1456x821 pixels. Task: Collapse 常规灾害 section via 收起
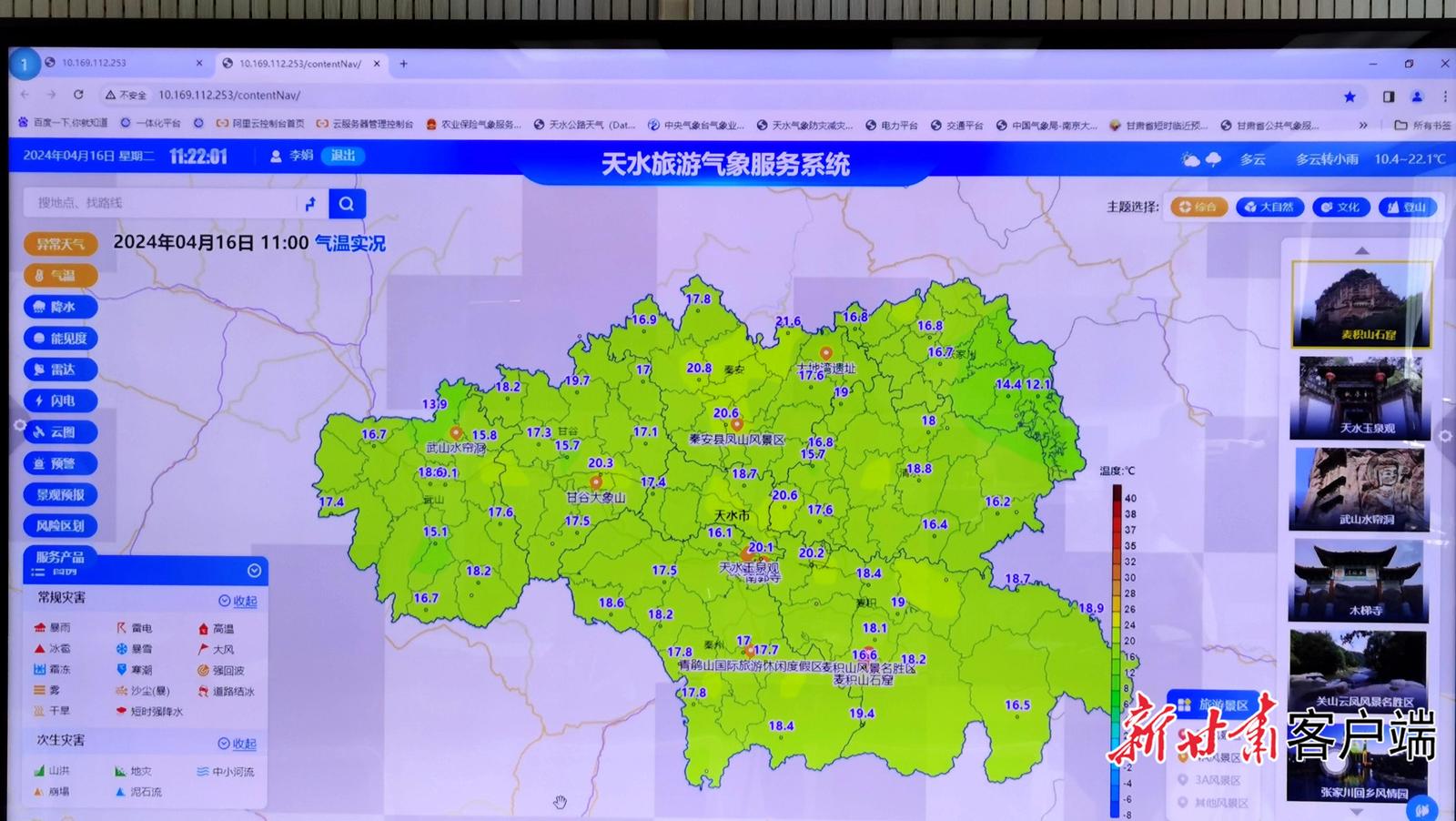coord(238,601)
